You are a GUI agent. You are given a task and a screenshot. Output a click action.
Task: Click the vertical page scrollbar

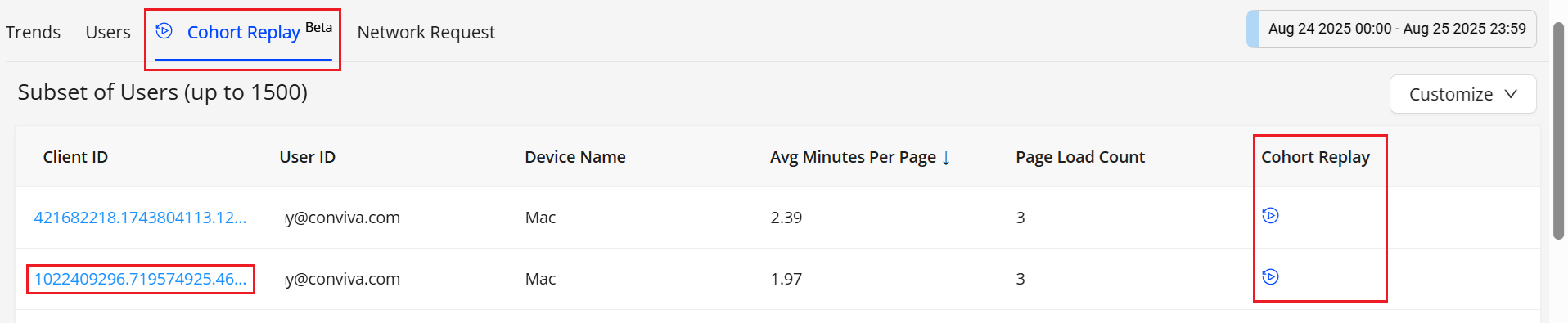click(1558, 131)
